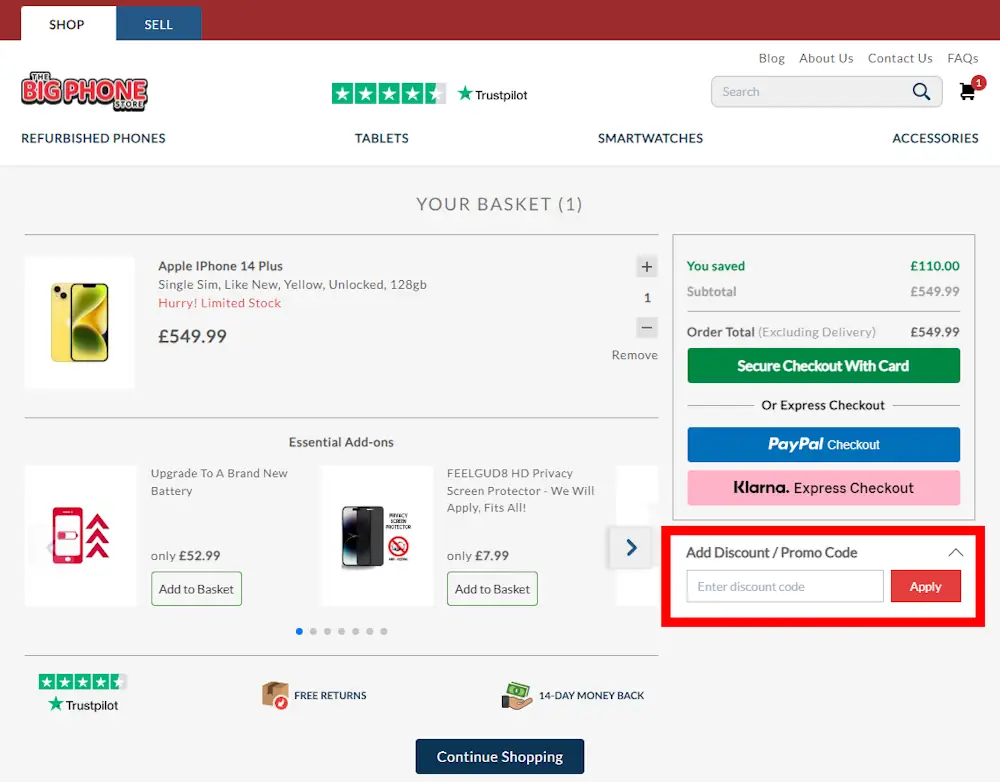Switch to the SHOP tab
The width and height of the screenshot is (1000, 782).
68,24
